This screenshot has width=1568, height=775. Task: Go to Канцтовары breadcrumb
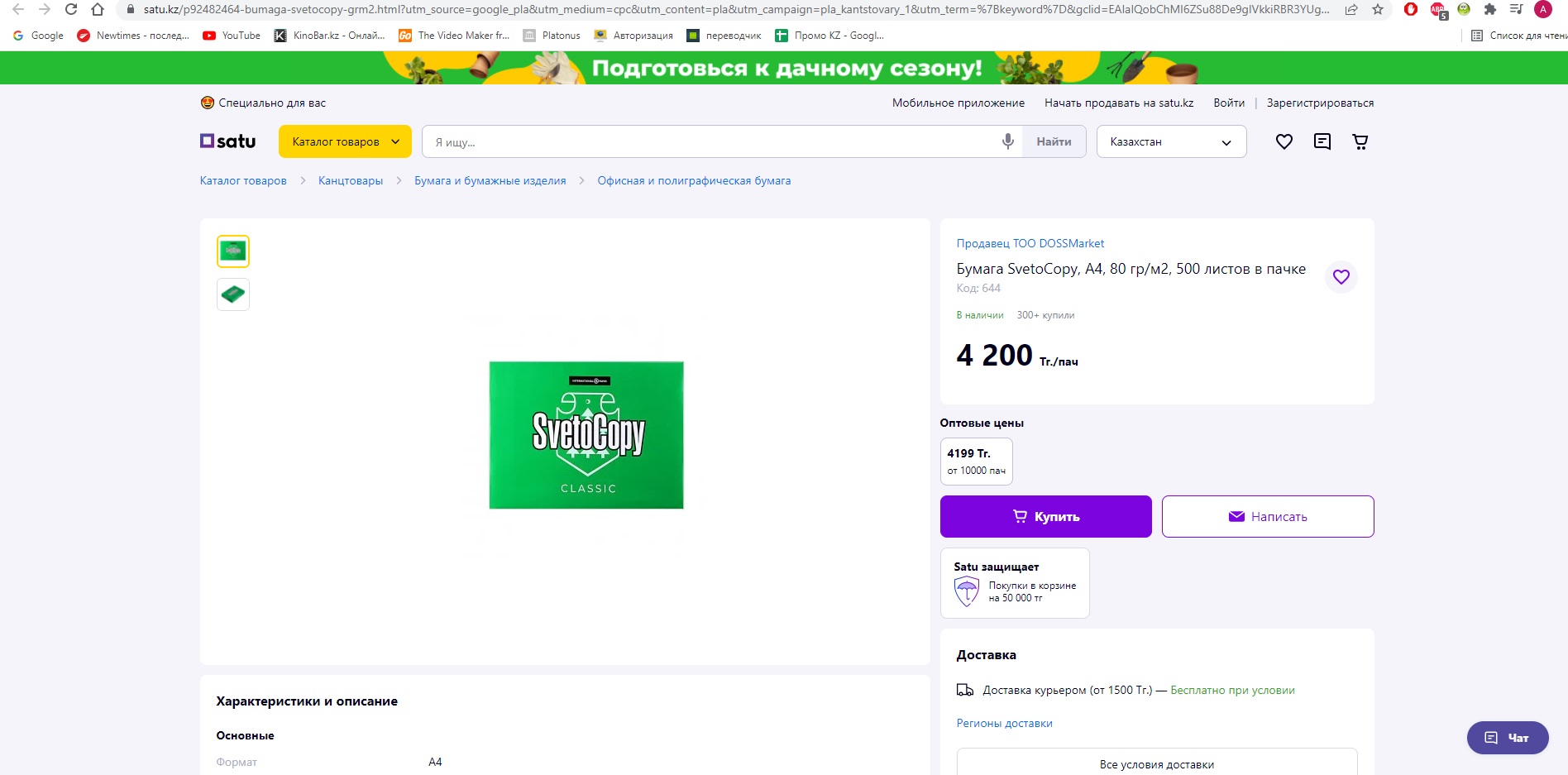click(351, 180)
